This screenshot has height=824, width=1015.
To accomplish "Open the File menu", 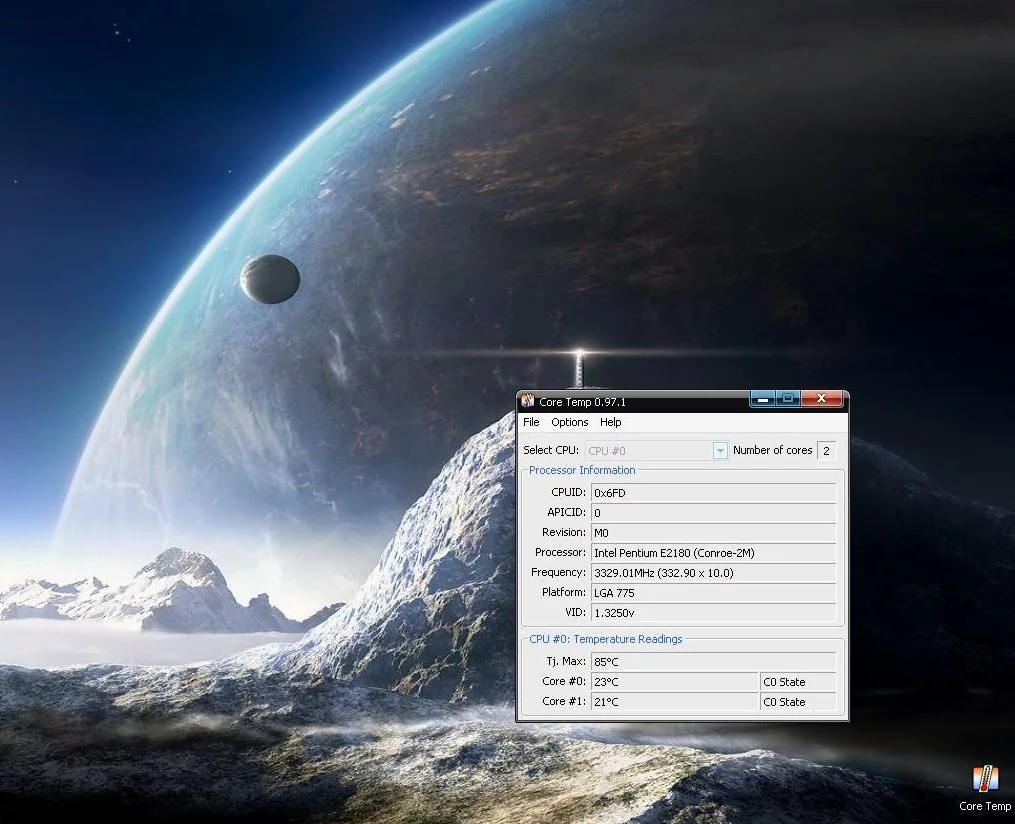I will click(x=531, y=422).
